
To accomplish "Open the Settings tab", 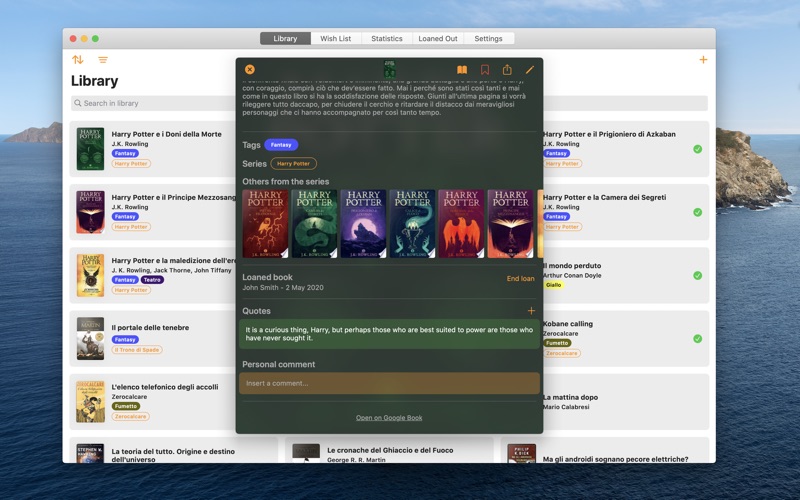I will [x=488, y=38].
